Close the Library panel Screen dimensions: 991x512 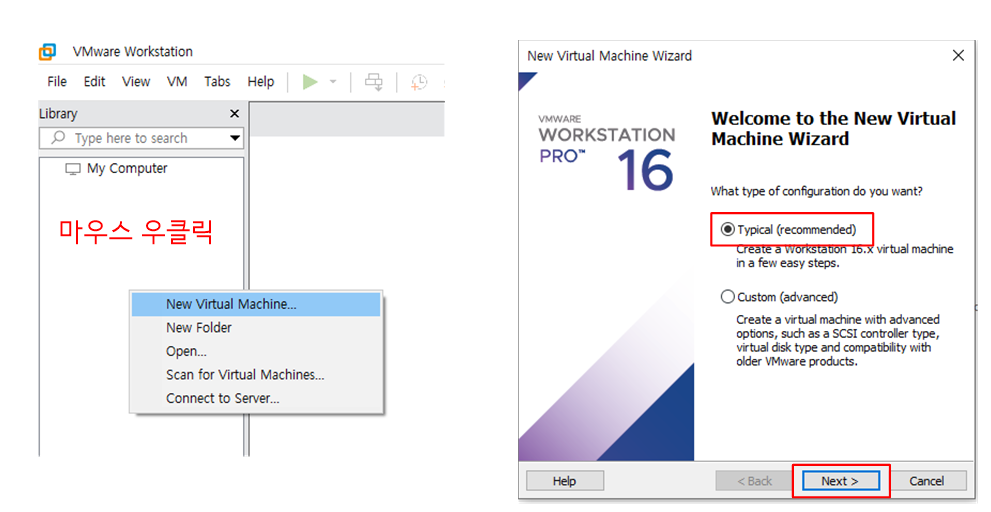pyautogui.click(x=234, y=114)
